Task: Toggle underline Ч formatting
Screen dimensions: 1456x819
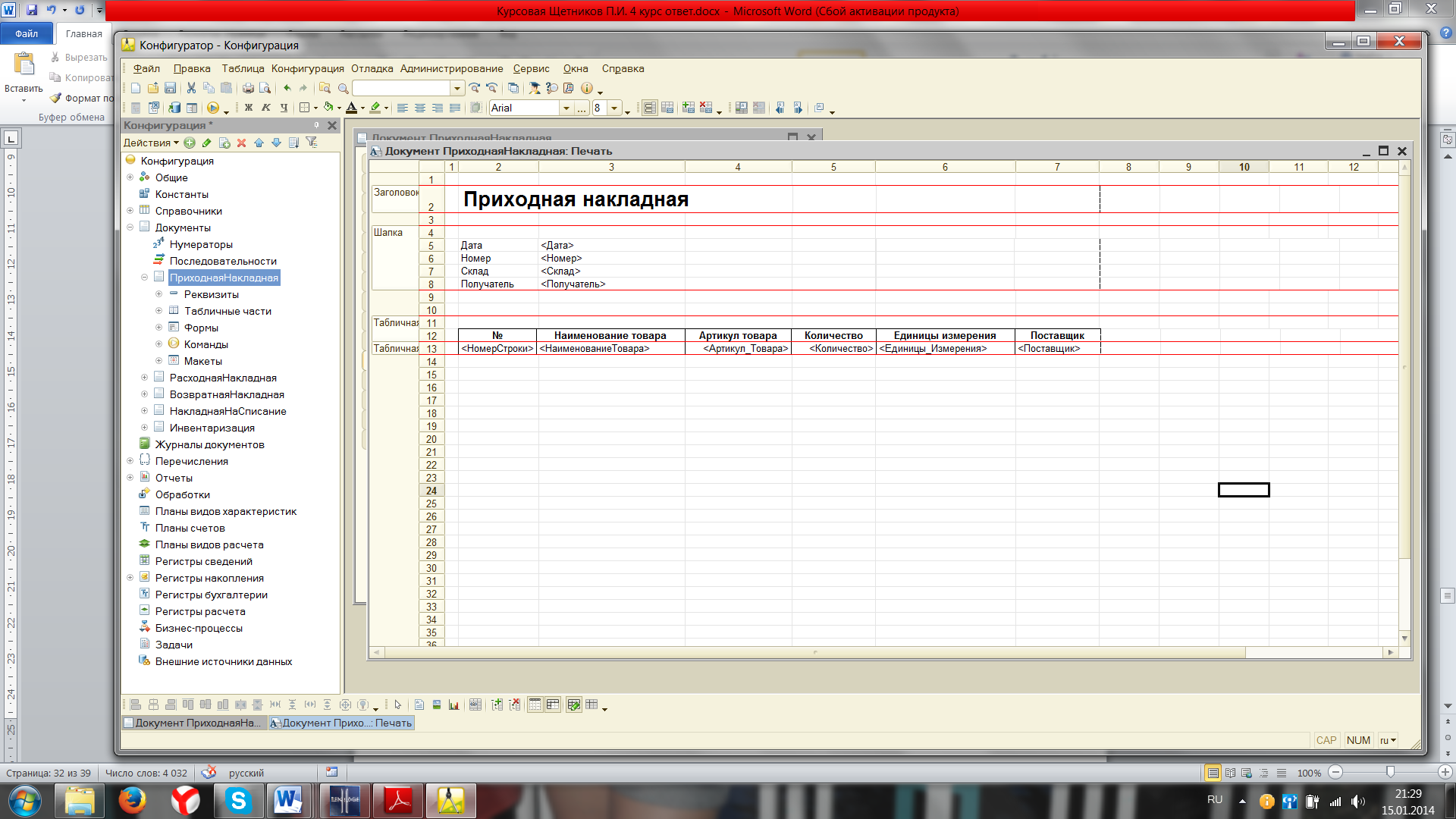Action: pyautogui.click(x=284, y=108)
